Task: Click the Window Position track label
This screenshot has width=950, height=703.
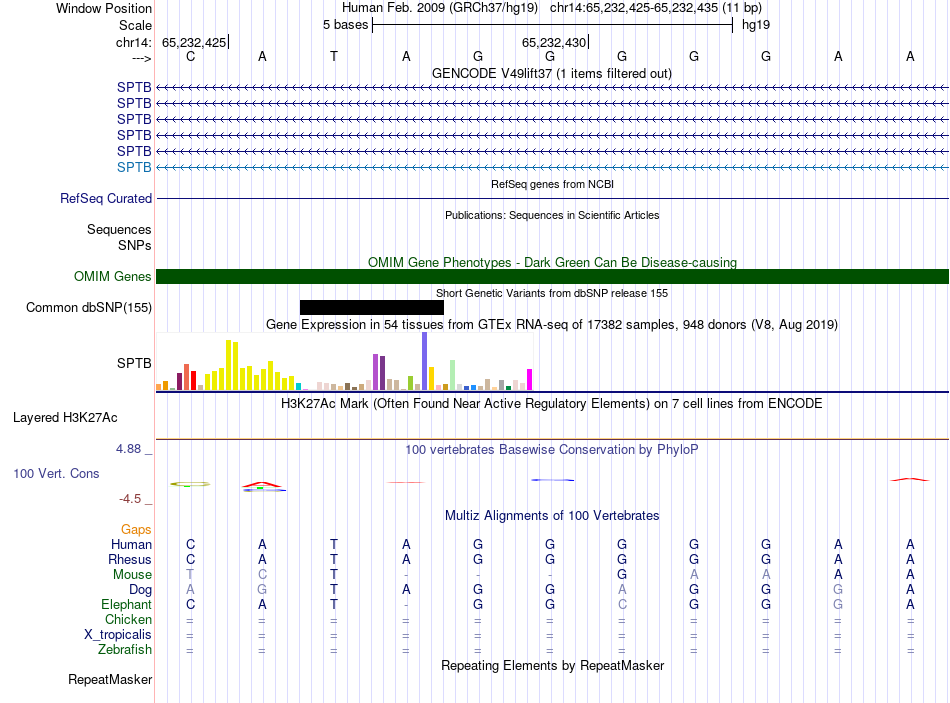Action: [x=104, y=8]
